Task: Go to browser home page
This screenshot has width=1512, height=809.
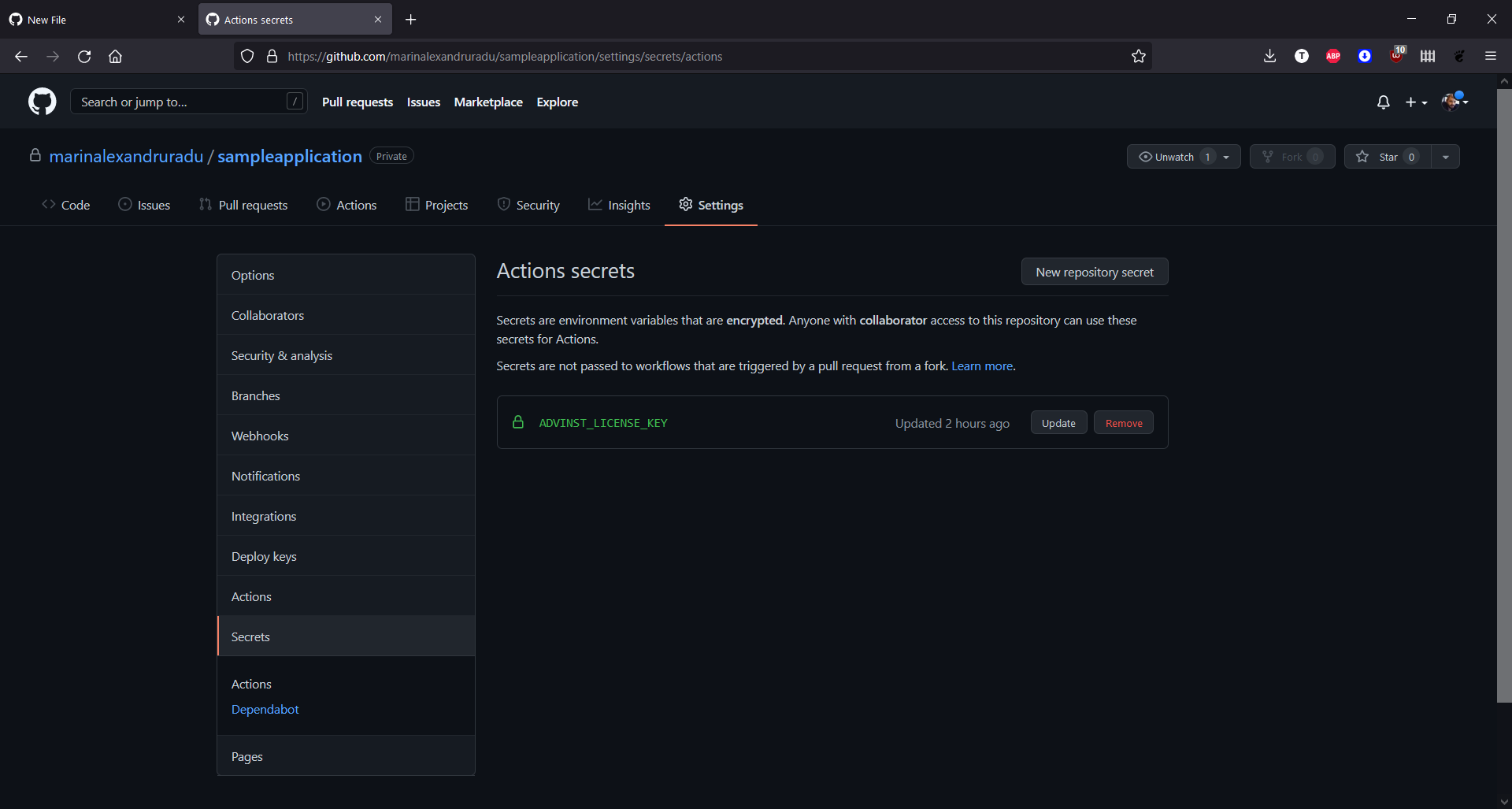Action: click(115, 57)
